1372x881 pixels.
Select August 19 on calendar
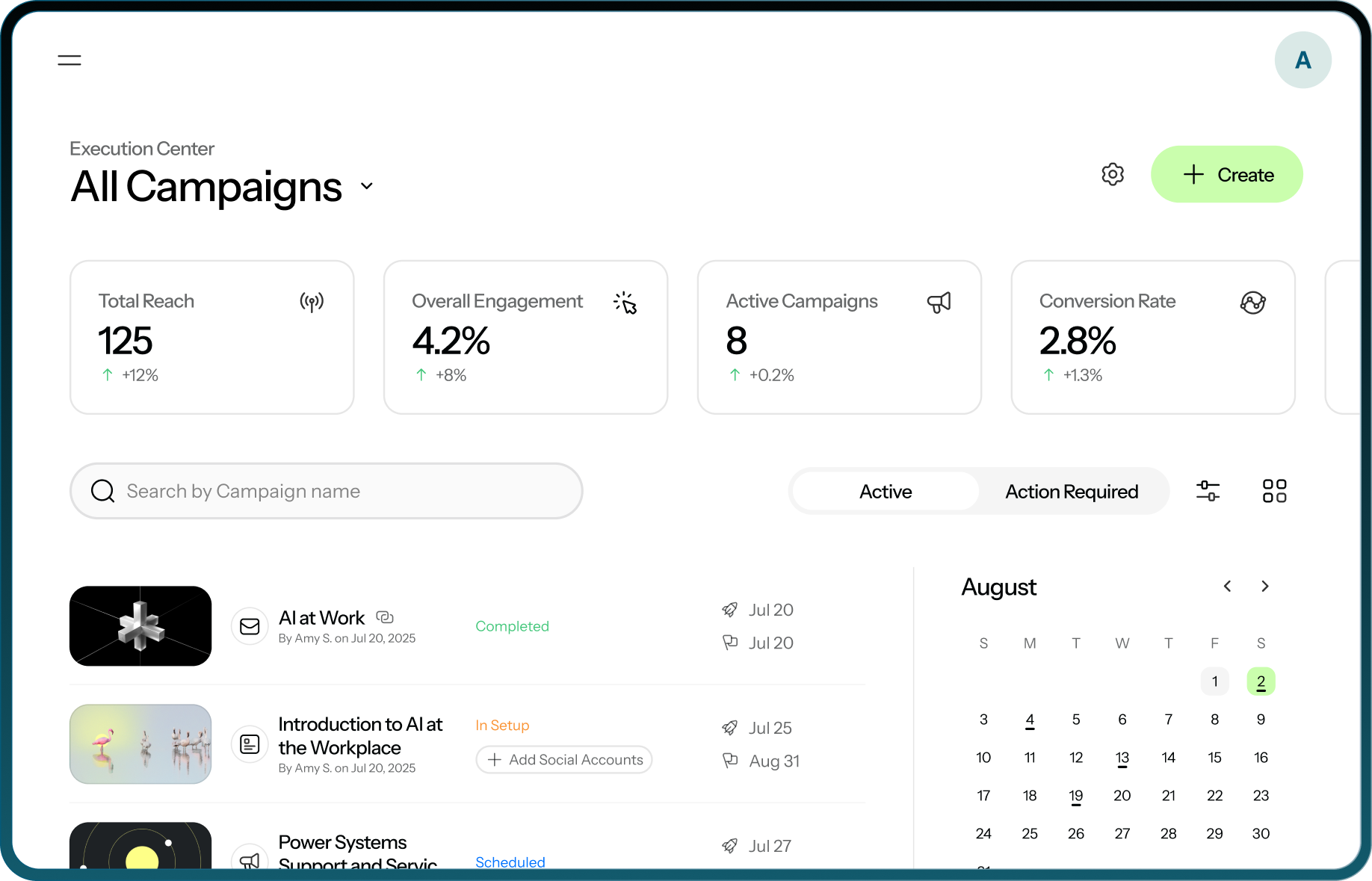[1075, 796]
